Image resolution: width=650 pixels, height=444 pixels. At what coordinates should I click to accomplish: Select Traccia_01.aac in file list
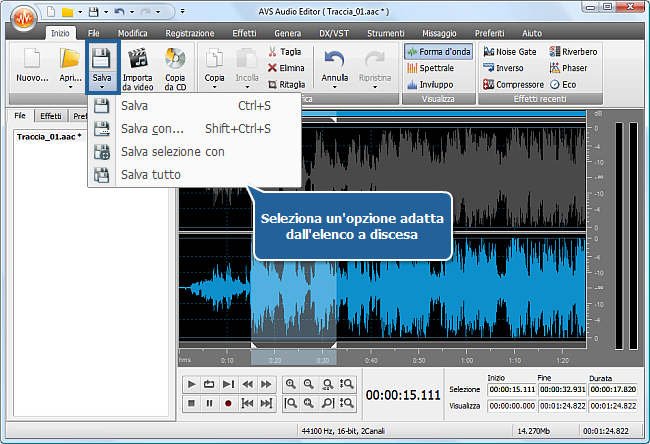pos(49,137)
